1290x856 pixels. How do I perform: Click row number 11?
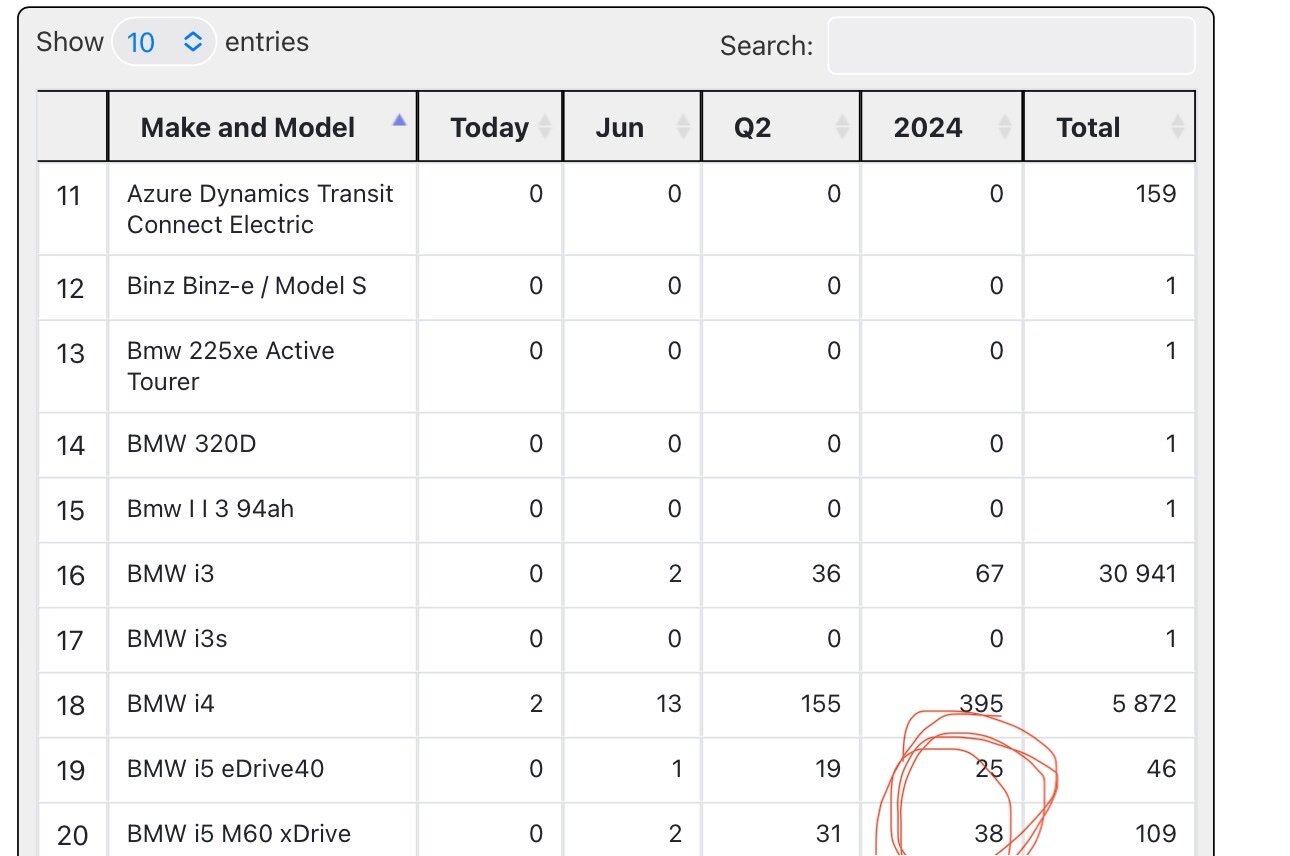69,195
